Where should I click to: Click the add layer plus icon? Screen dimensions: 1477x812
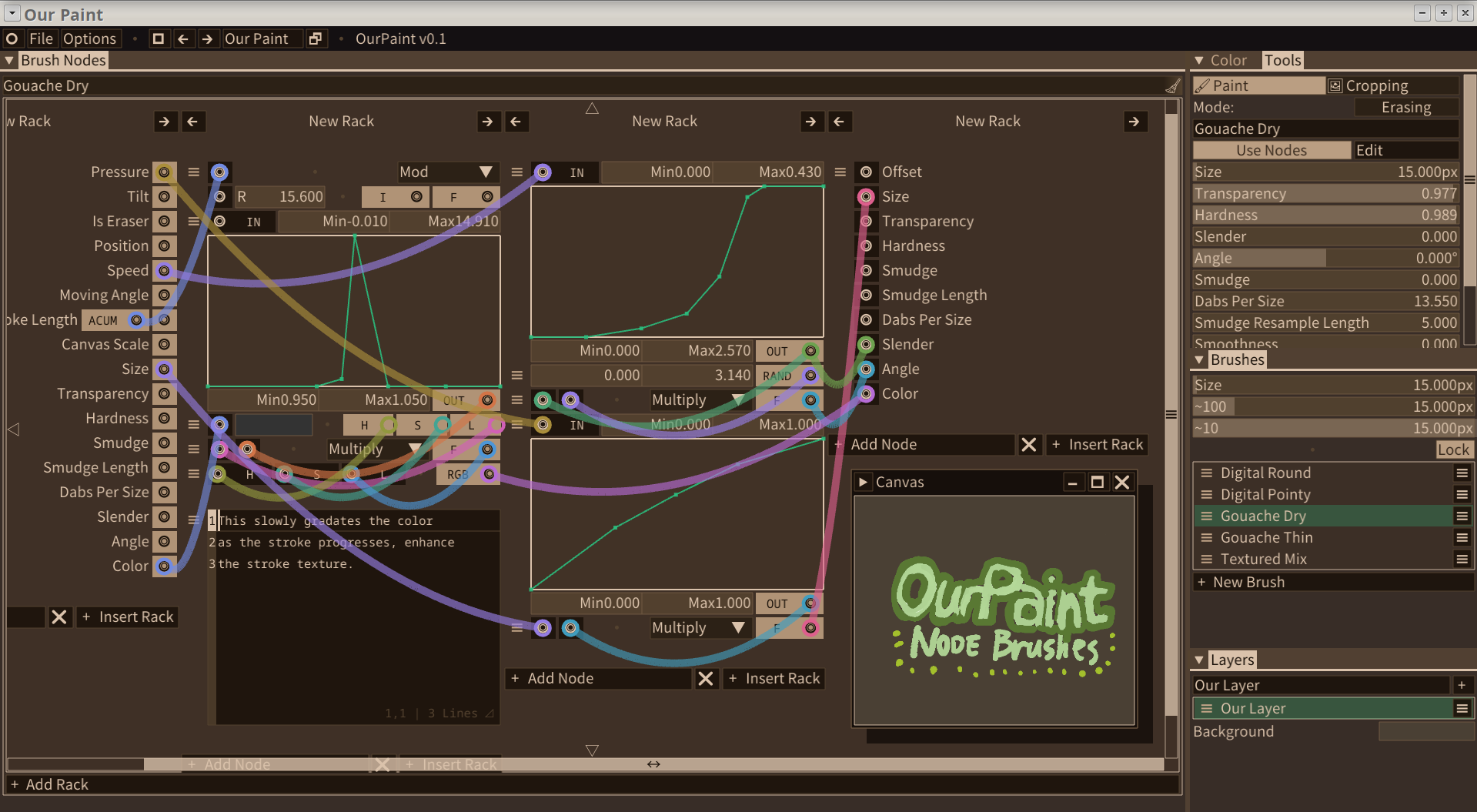[1462, 685]
